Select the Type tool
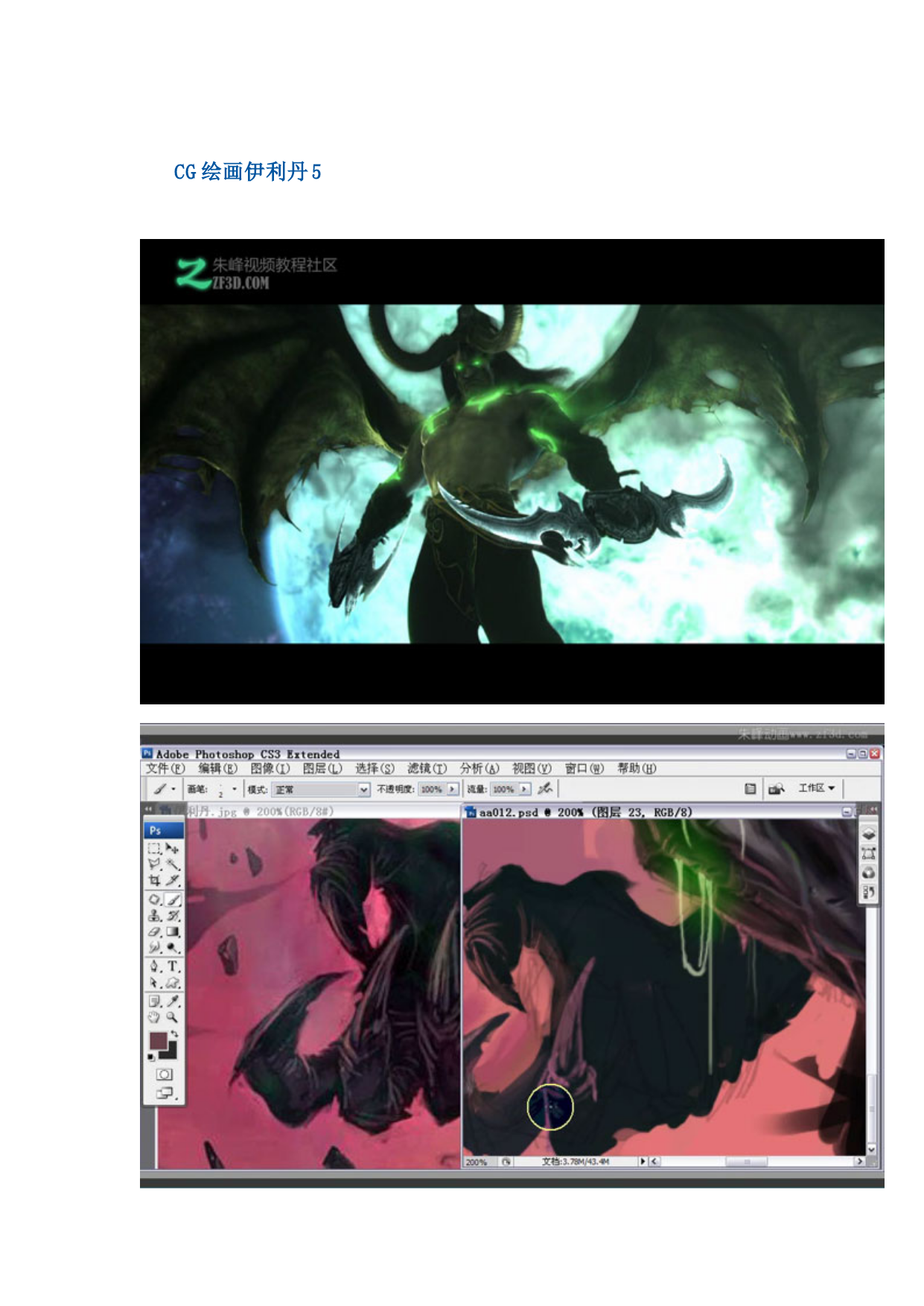924x1306 pixels. click(x=173, y=966)
